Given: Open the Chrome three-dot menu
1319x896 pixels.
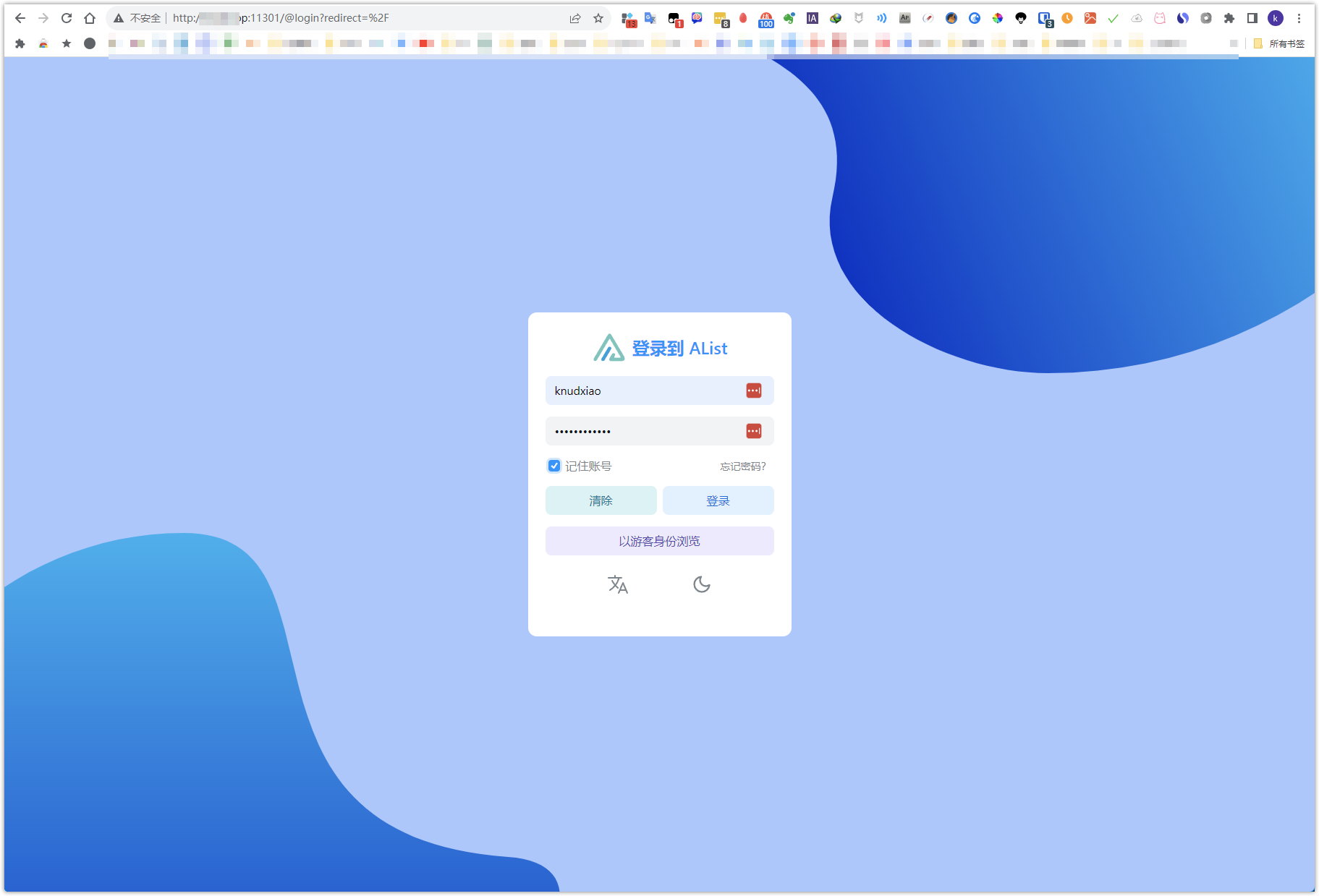Looking at the screenshot, I should pyautogui.click(x=1299, y=18).
